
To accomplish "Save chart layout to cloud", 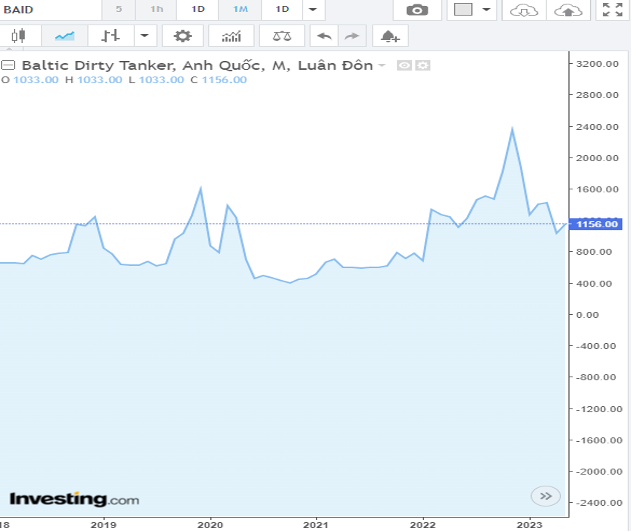I will [x=568, y=10].
